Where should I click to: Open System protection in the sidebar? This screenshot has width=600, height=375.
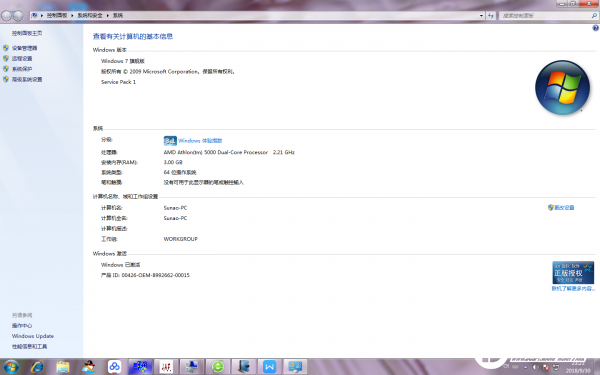pos(22,69)
